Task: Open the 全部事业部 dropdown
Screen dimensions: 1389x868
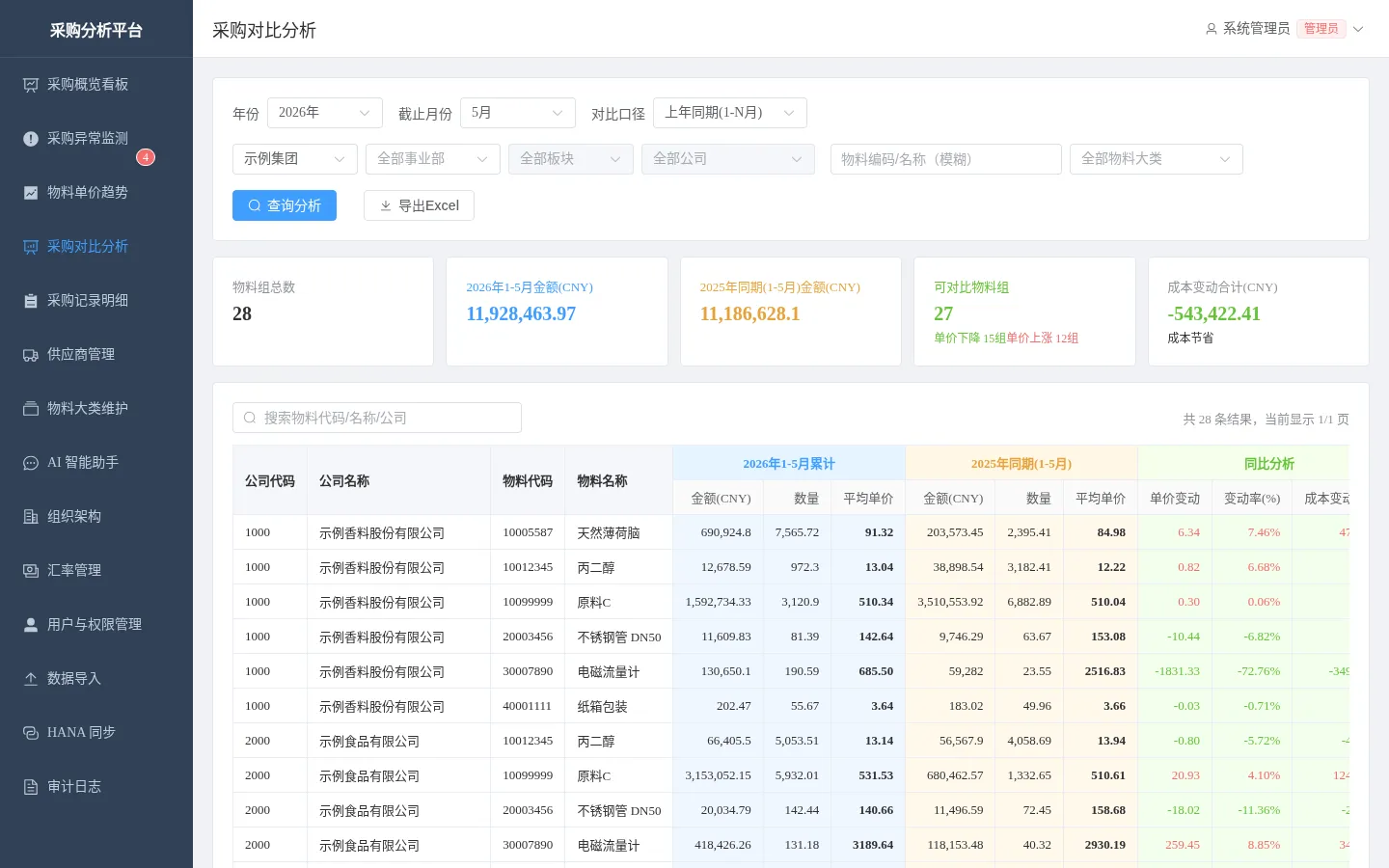Action: click(x=433, y=159)
